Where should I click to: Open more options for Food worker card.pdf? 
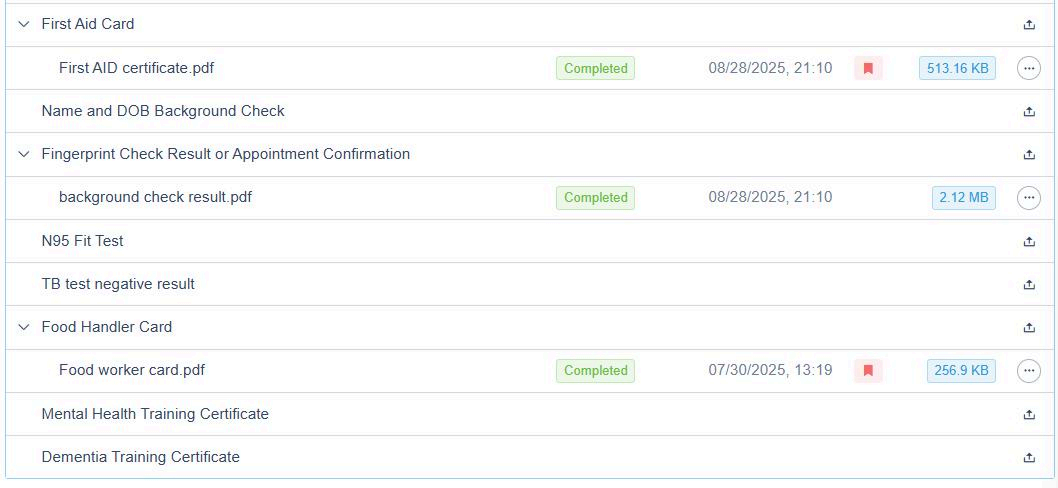click(x=1028, y=371)
